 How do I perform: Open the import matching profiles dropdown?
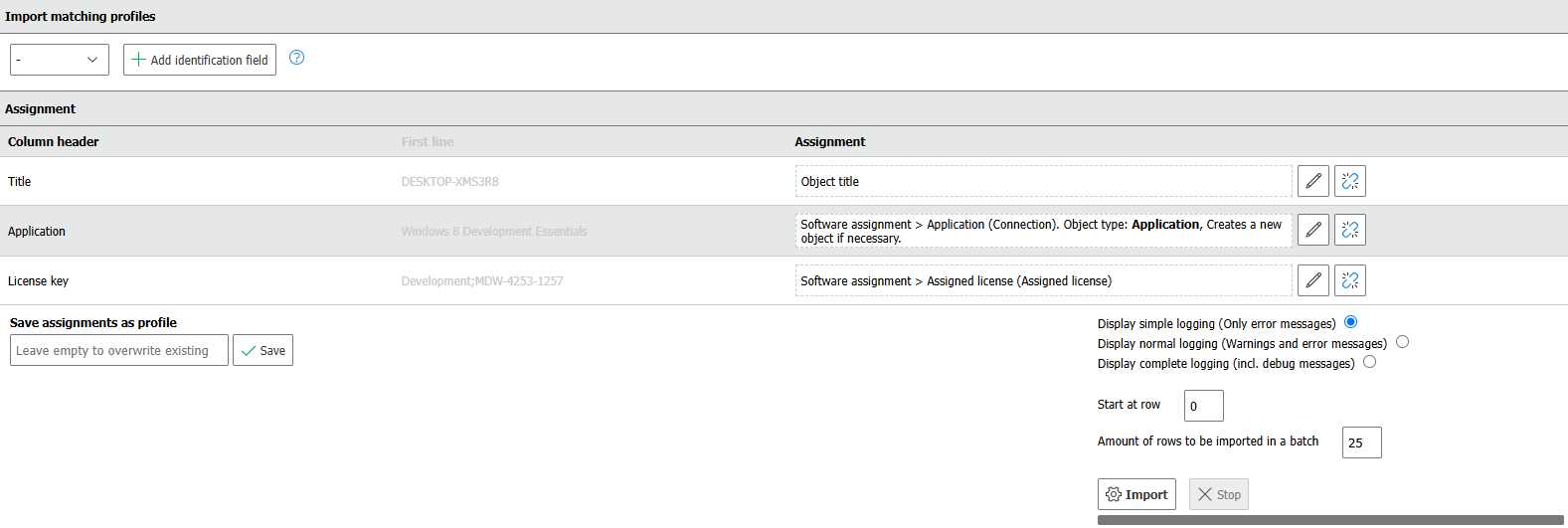click(x=60, y=60)
